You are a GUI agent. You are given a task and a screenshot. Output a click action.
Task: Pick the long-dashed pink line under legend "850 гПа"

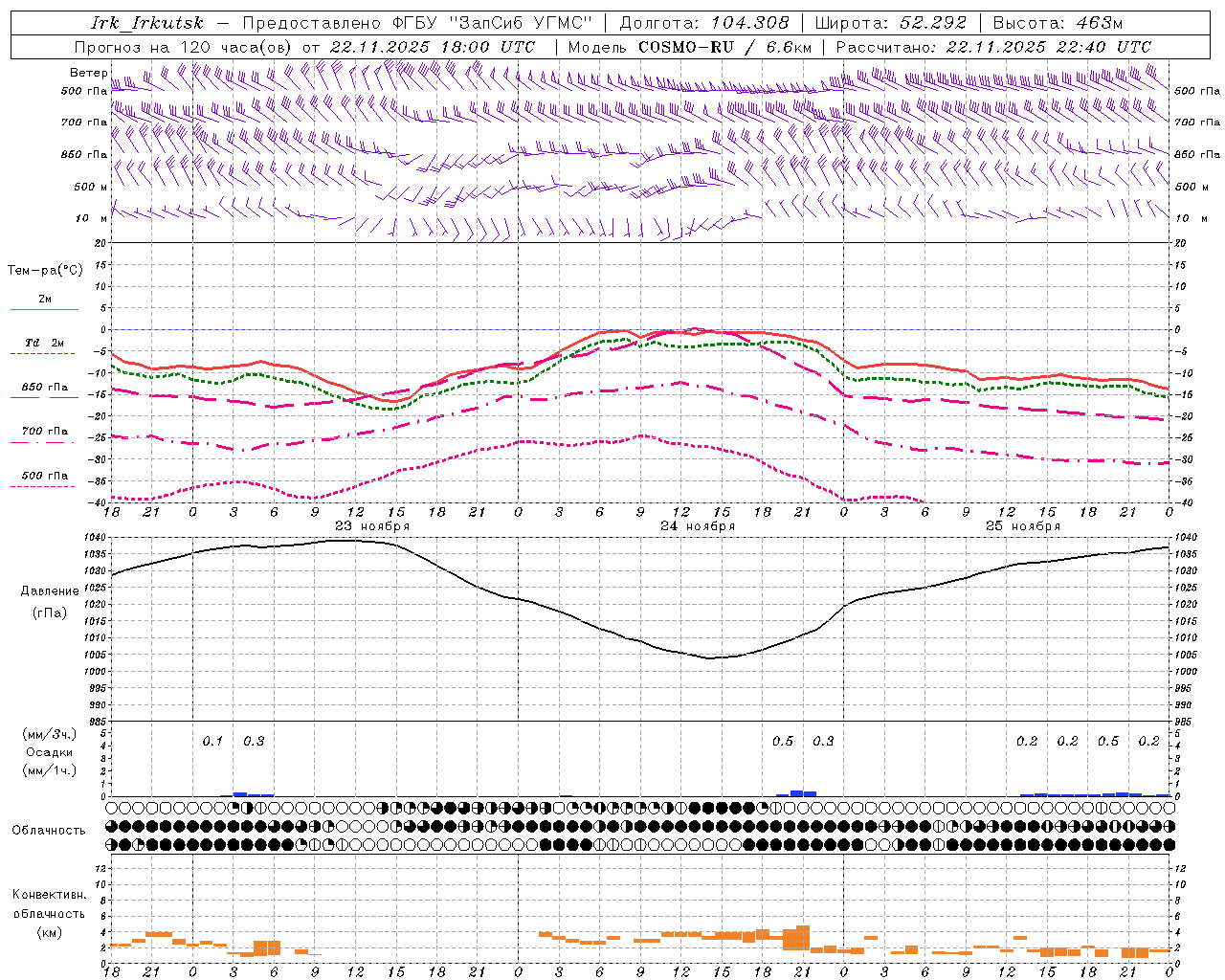click(44, 398)
